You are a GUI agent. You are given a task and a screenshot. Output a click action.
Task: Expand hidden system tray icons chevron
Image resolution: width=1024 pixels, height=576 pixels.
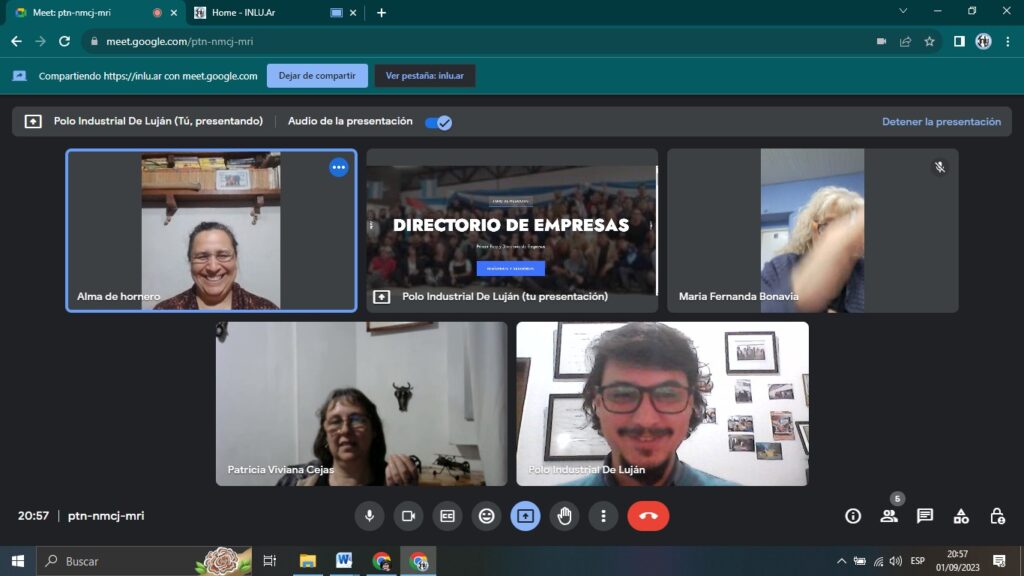pos(841,561)
